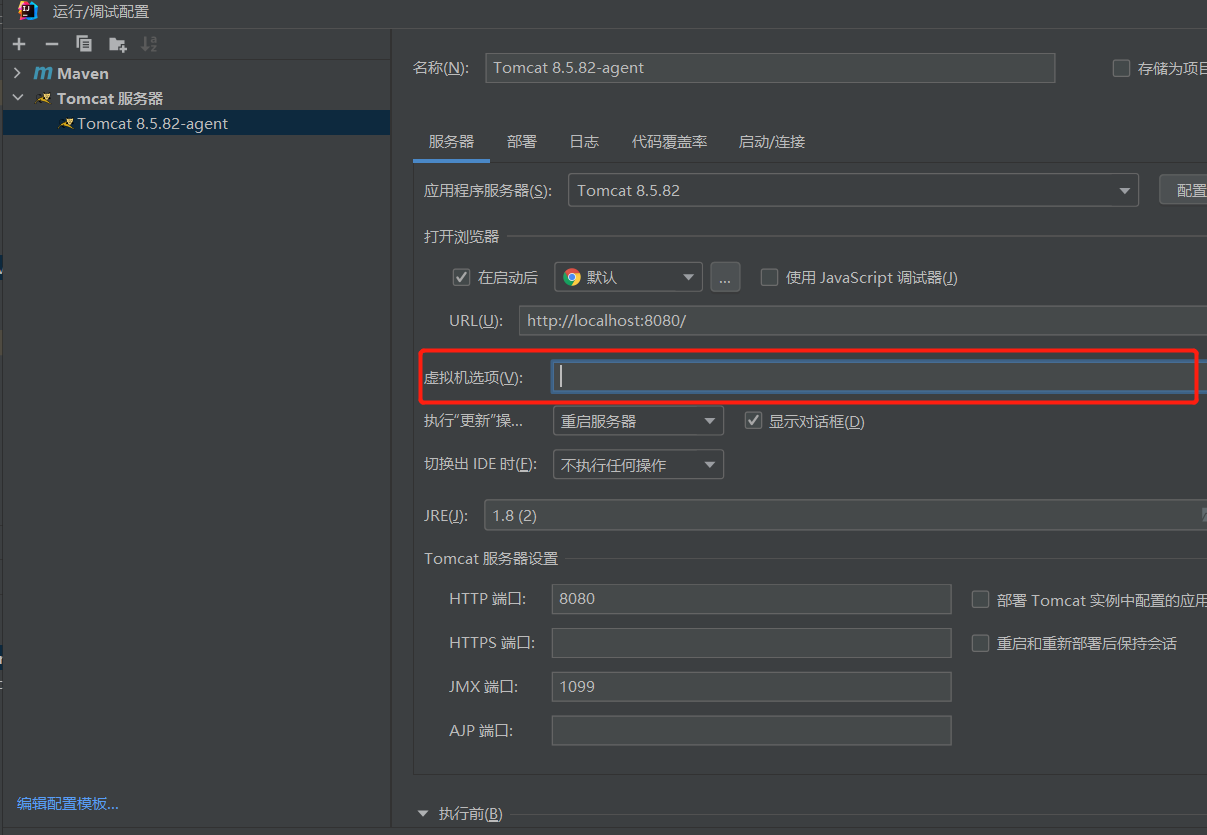Click the Name (名称) input field

(x=770, y=68)
